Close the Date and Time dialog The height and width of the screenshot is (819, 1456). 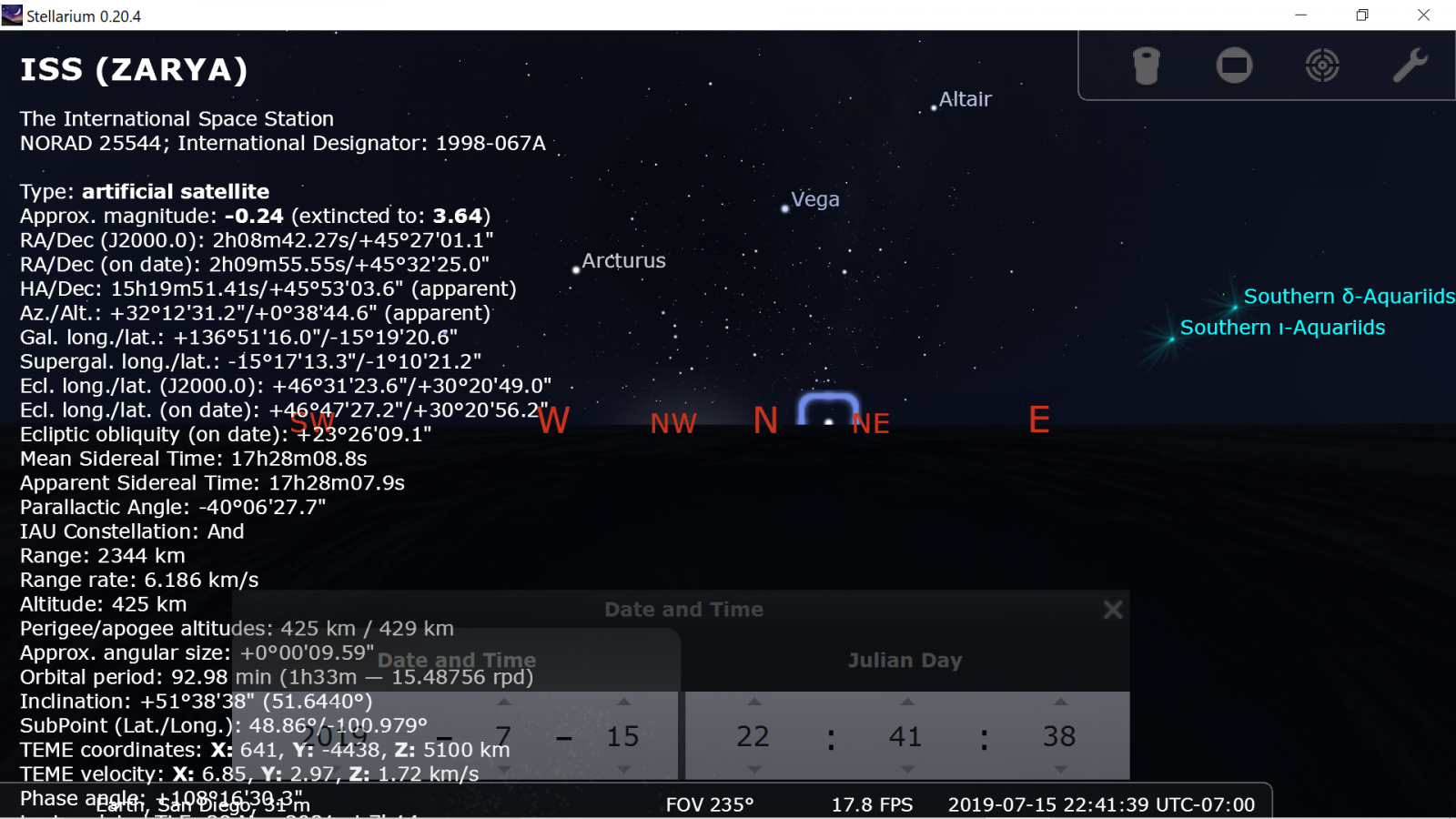(x=1112, y=610)
